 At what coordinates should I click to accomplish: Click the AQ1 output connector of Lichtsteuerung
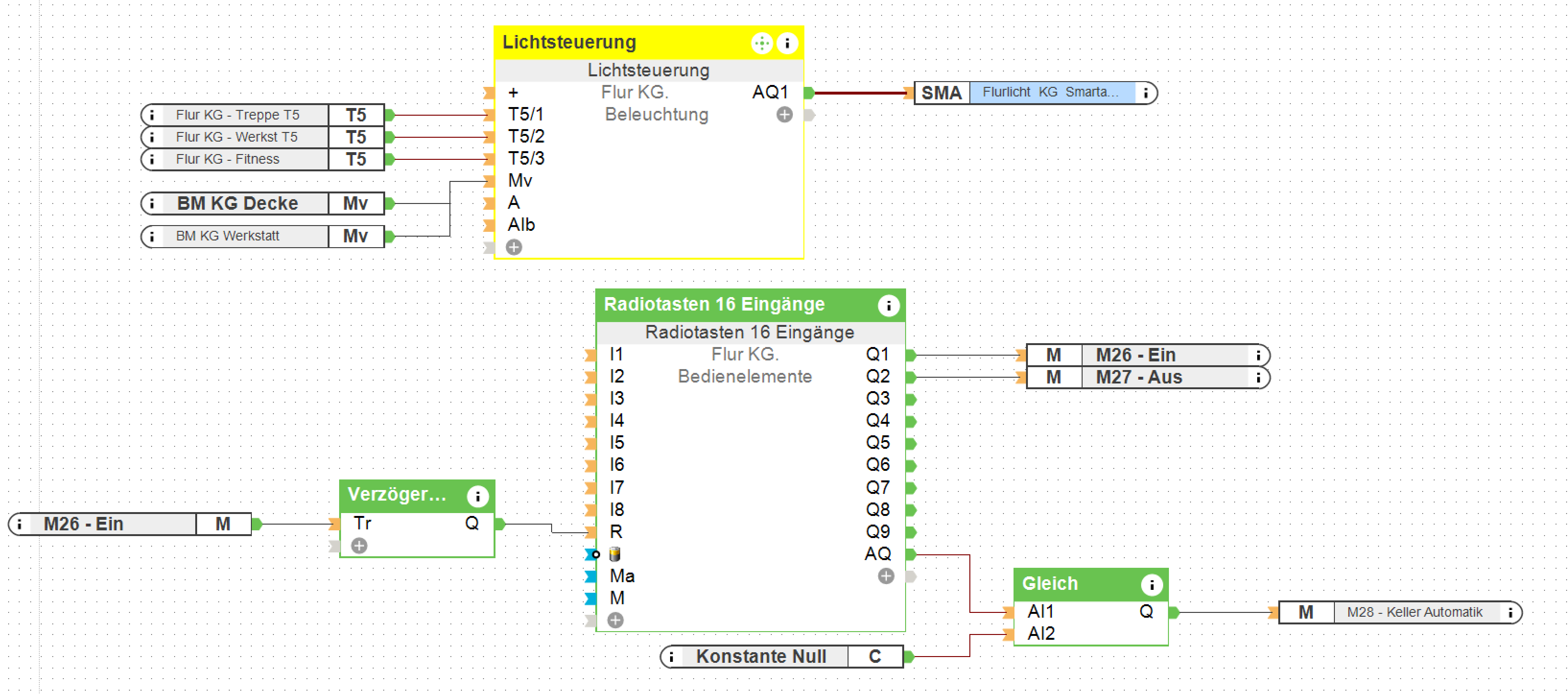(x=809, y=93)
